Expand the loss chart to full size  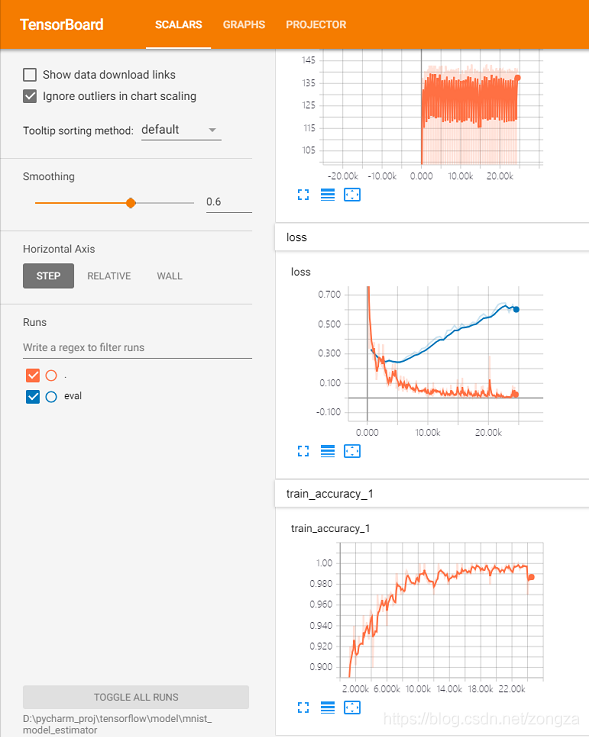[x=303, y=451]
